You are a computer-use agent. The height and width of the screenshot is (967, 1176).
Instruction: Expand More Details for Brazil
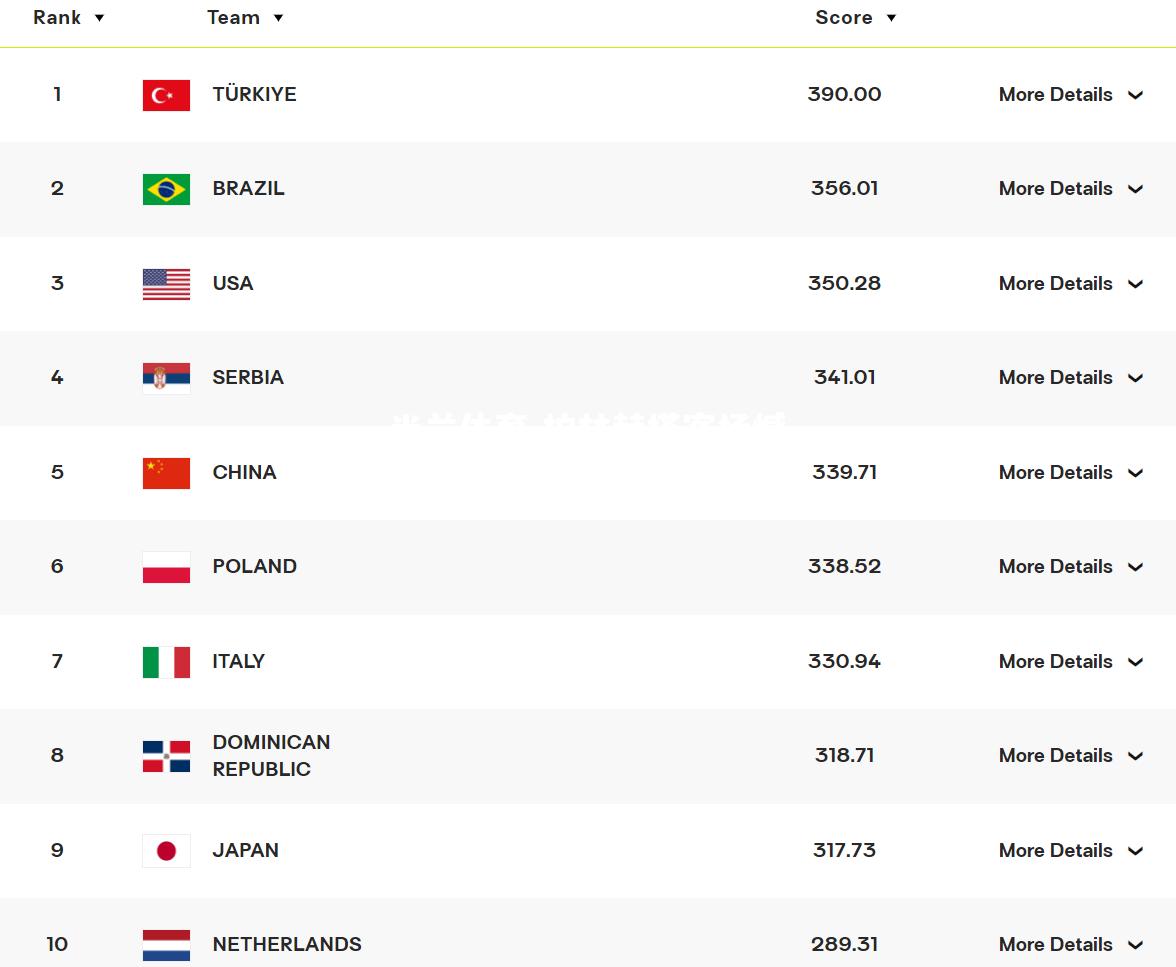pyautogui.click(x=1071, y=188)
